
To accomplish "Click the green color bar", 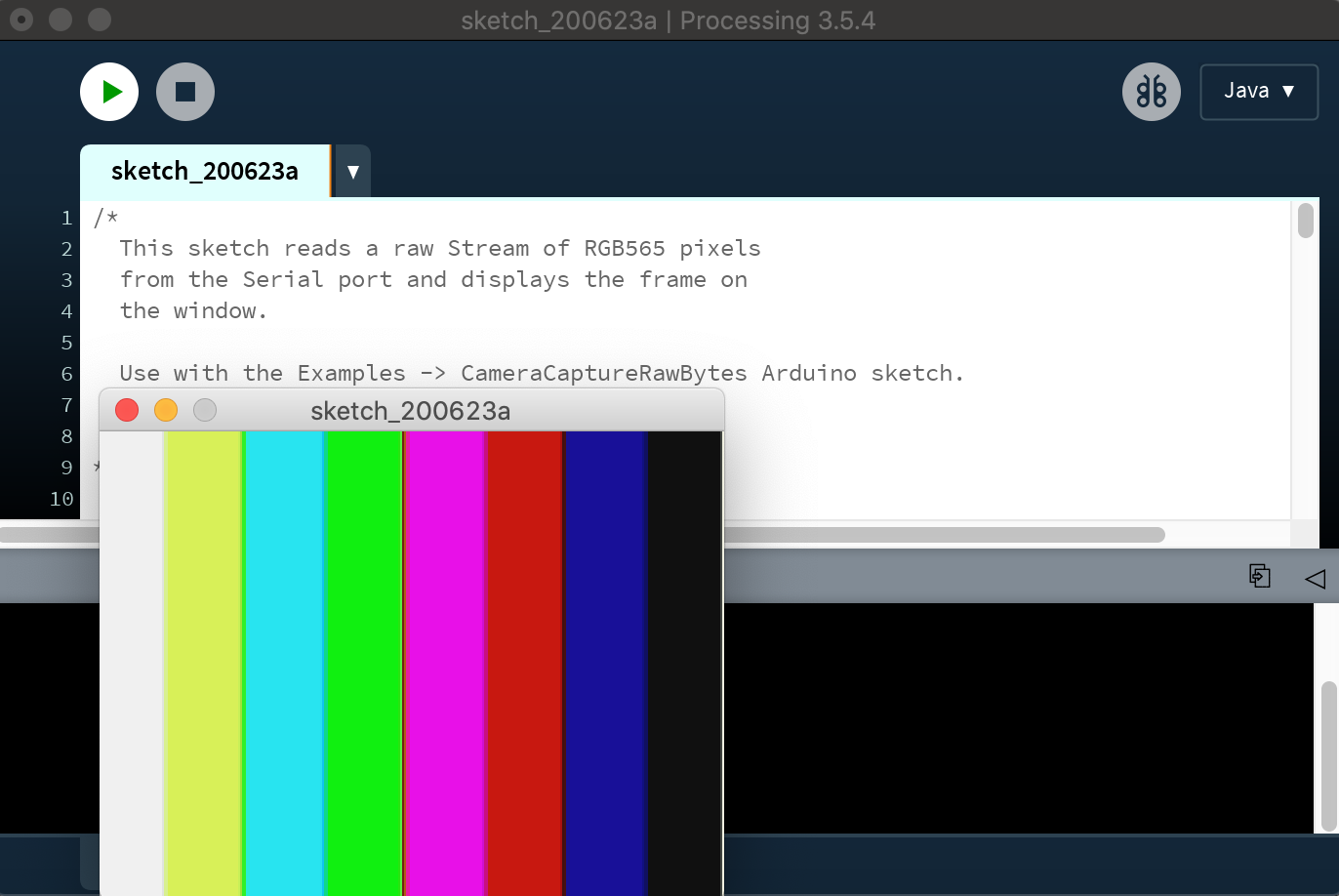I will point(363,664).
